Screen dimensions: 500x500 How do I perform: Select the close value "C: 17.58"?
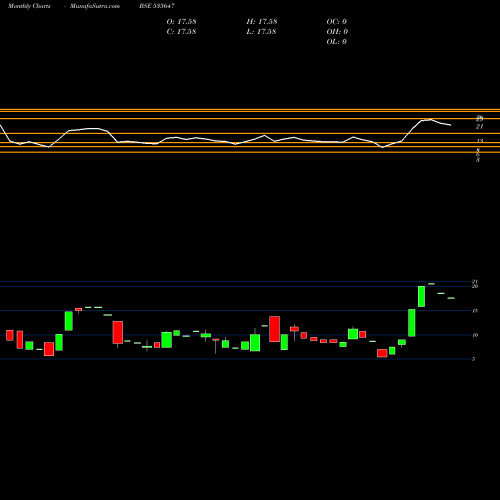pos(181,32)
